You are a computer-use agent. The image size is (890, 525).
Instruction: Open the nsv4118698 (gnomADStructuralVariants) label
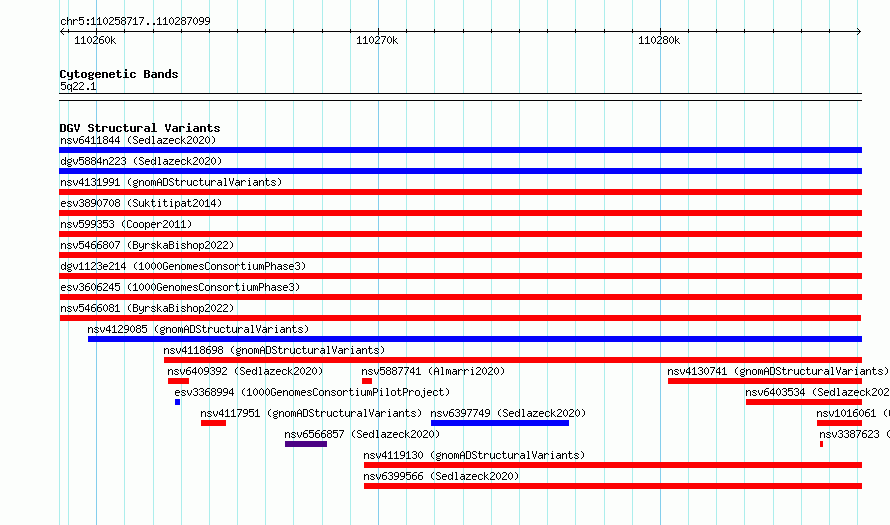pos(274,350)
